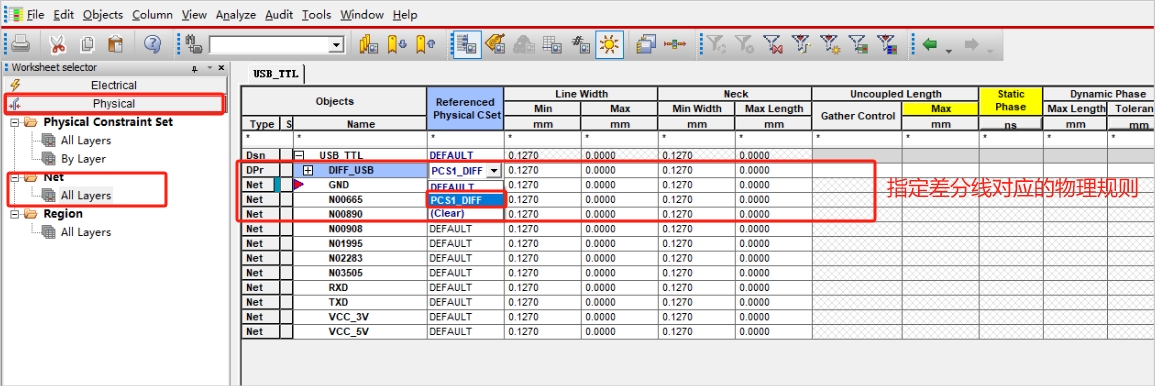Click the filter icon with star
Viewport: 1155px width, 386px height.
click(830, 44)
